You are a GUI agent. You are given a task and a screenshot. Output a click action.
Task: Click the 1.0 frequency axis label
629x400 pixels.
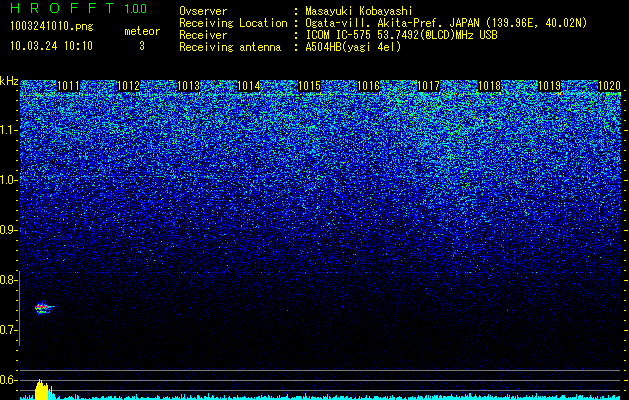click(8, 180)
